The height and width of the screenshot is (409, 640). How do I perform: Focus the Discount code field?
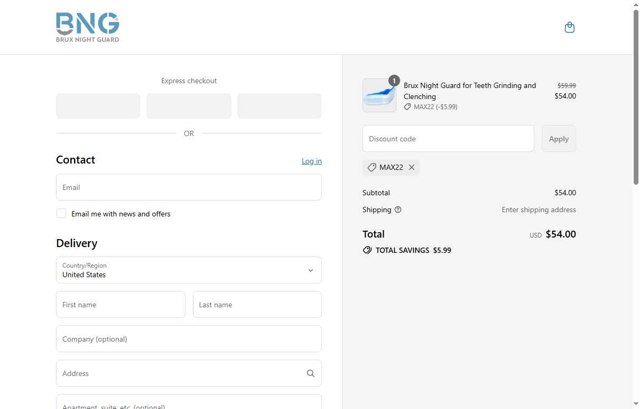448,139
